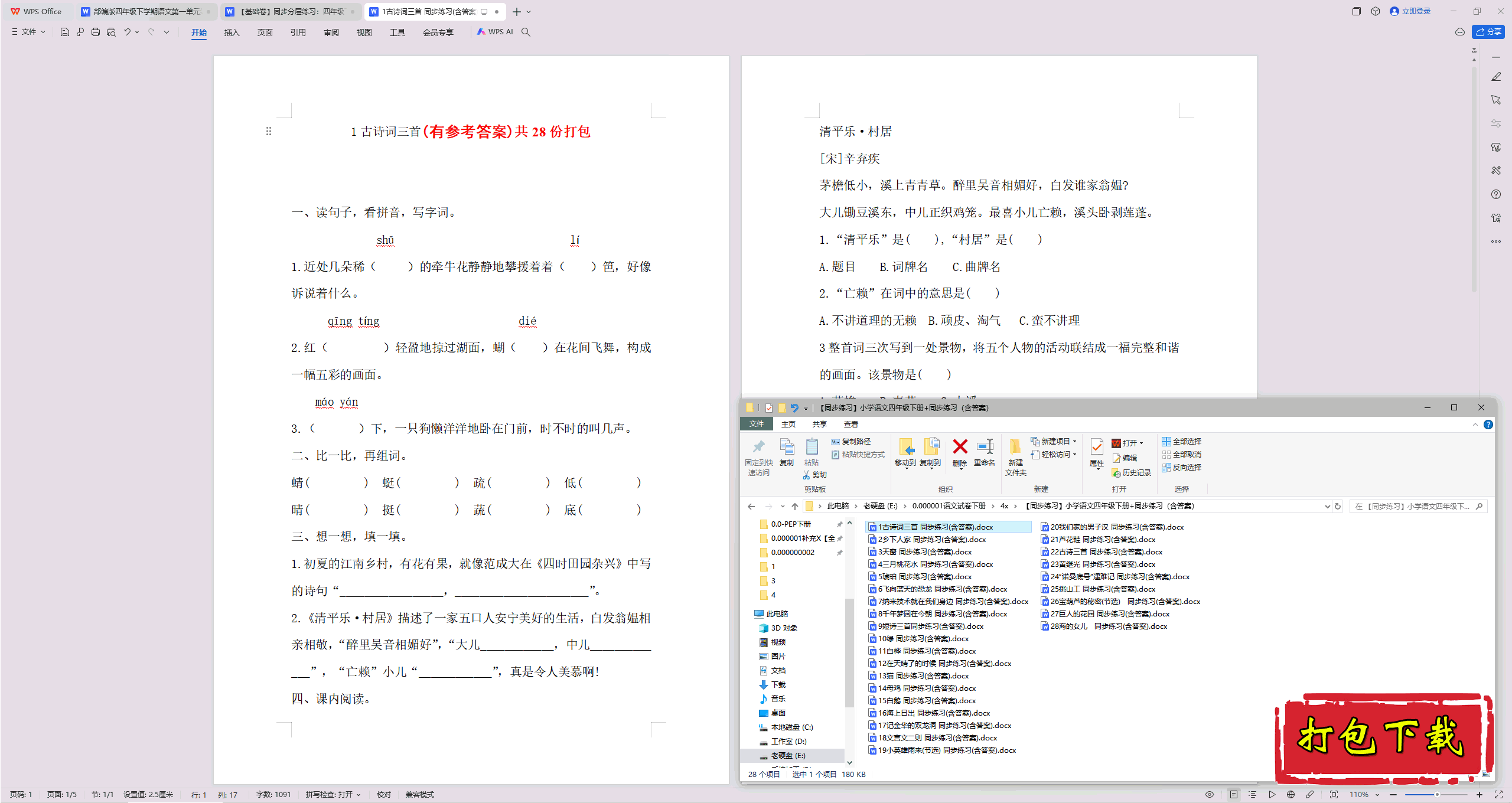Click Select All (全部选择) in Explorer
The width and height of the screenshot is (1512, 803).
tap(1182, 442)
